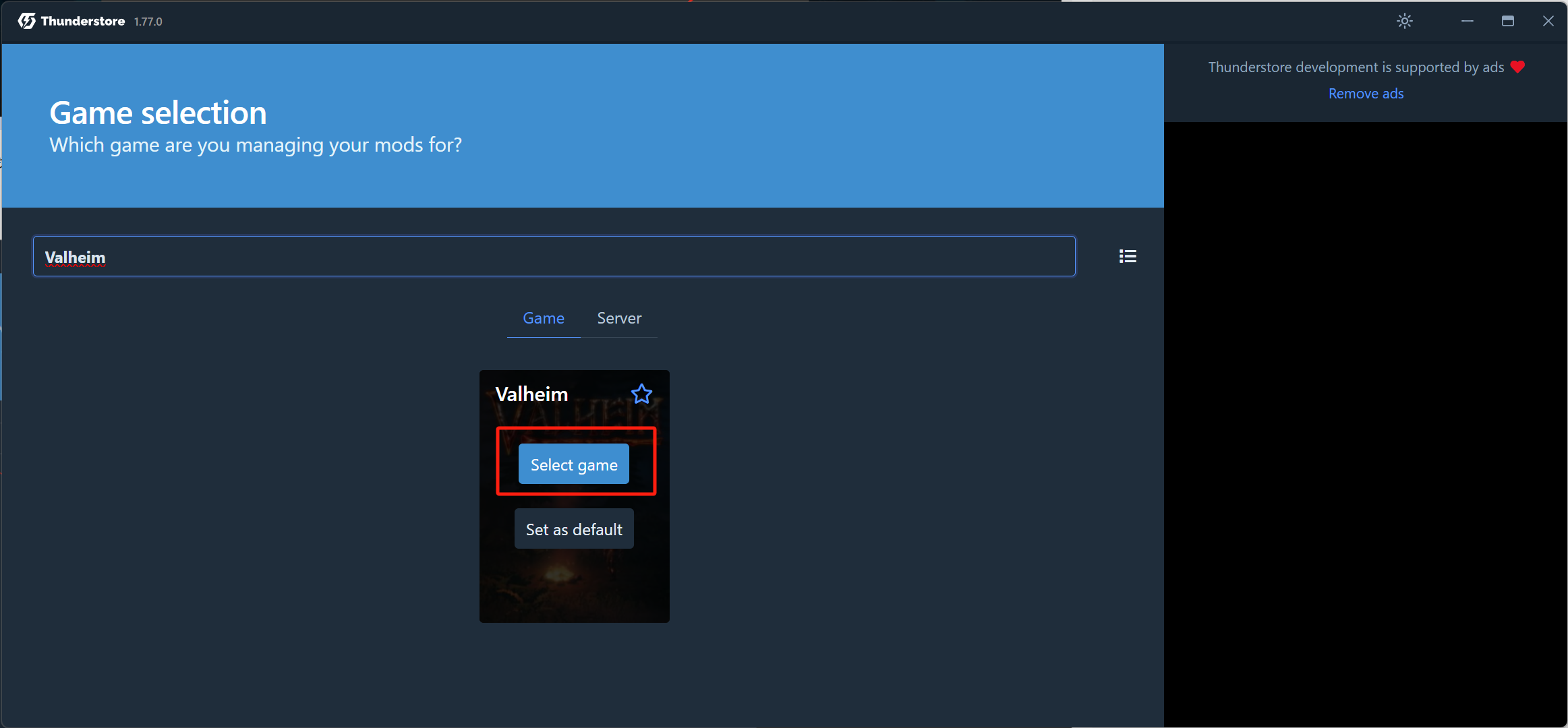The height and width of the screenshot is (728, 1568).
Task: Click the ads supported message text
Action: (x=1356, y=67)
